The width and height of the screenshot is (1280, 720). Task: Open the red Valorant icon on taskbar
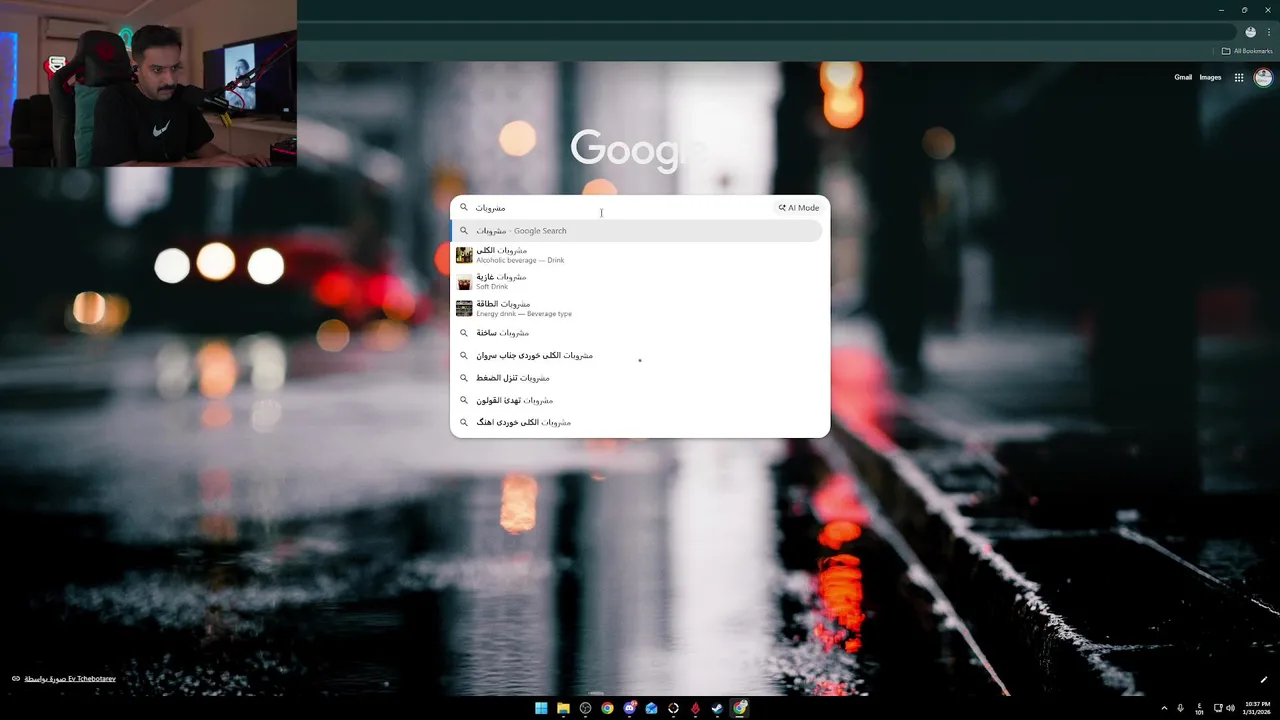tap(695, 708)
